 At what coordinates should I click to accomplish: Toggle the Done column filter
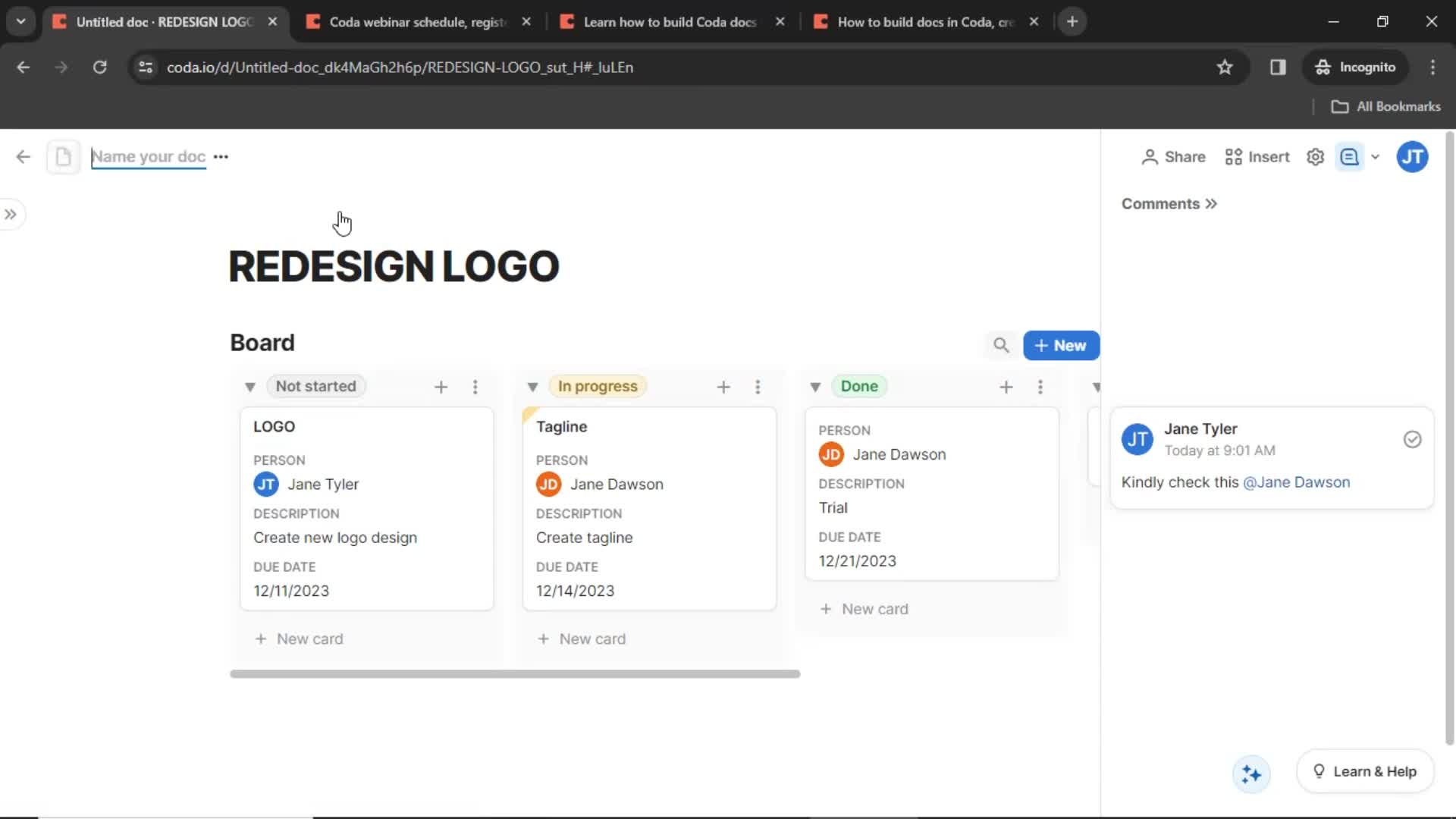[x=815, y=386]
